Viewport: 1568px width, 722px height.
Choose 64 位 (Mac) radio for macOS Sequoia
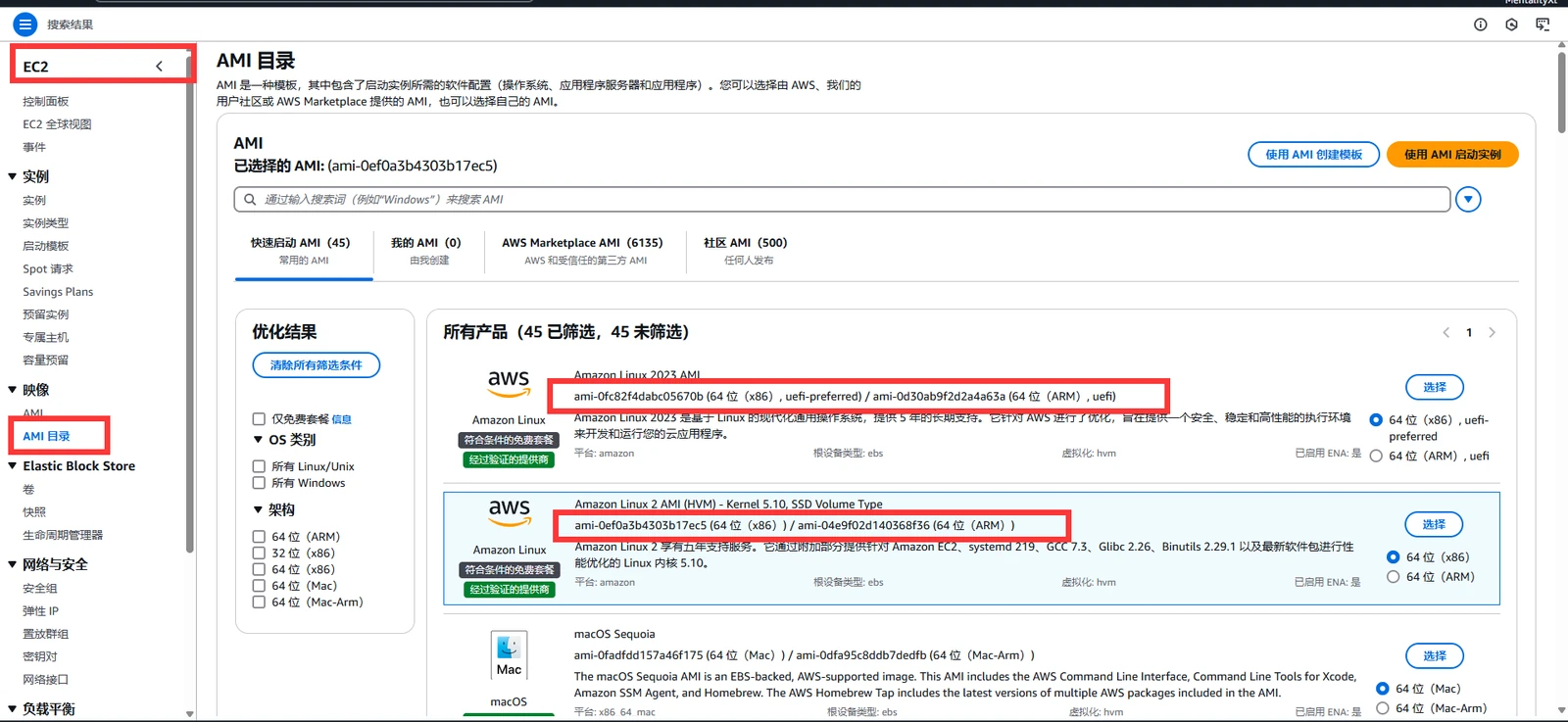pyautogui.click(x=1382, y=689)
